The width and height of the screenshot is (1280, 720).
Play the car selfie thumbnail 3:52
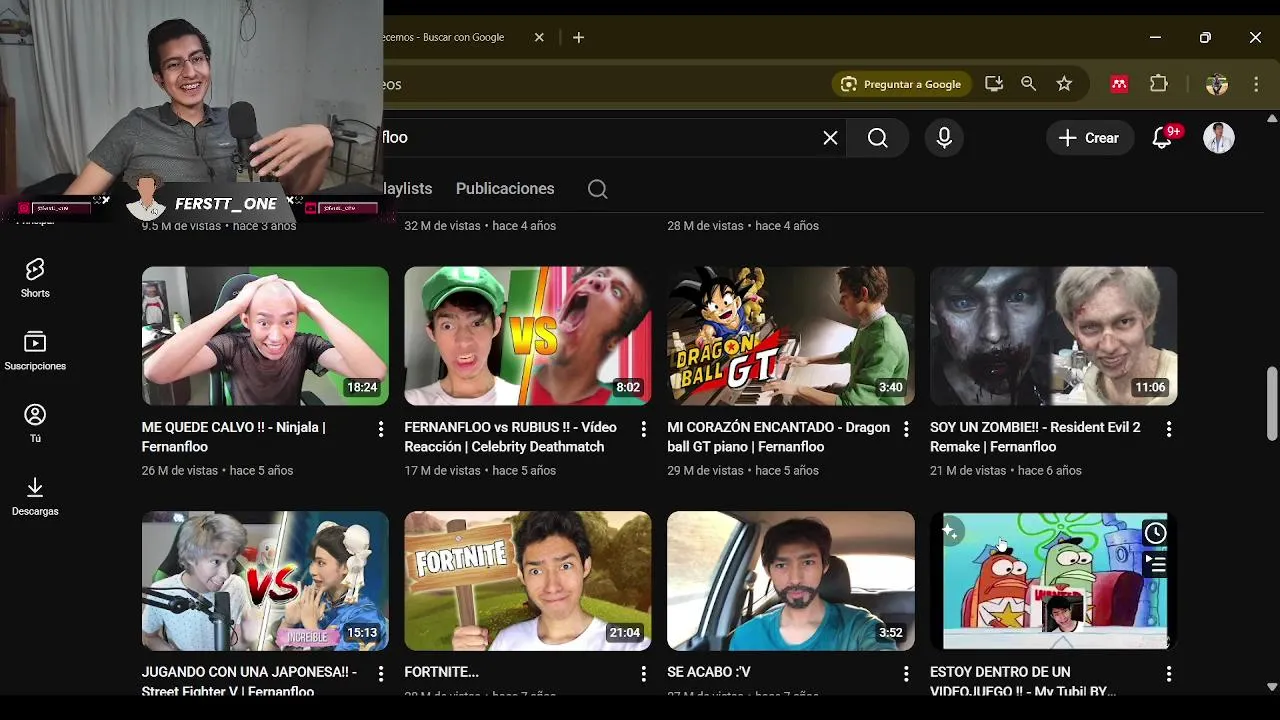coord(791,581)
